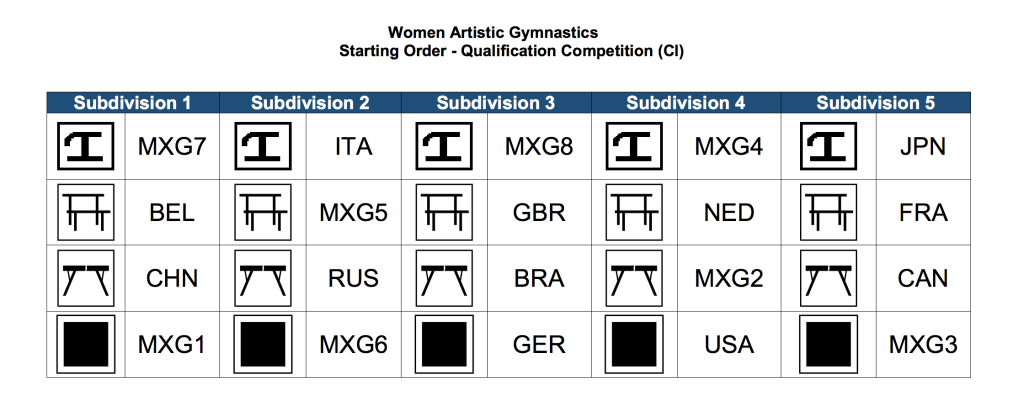Click the vault icon in Subdivision 1
Image resolution: width=1024 pixels, height=411 pixels.
pos(86,146)
